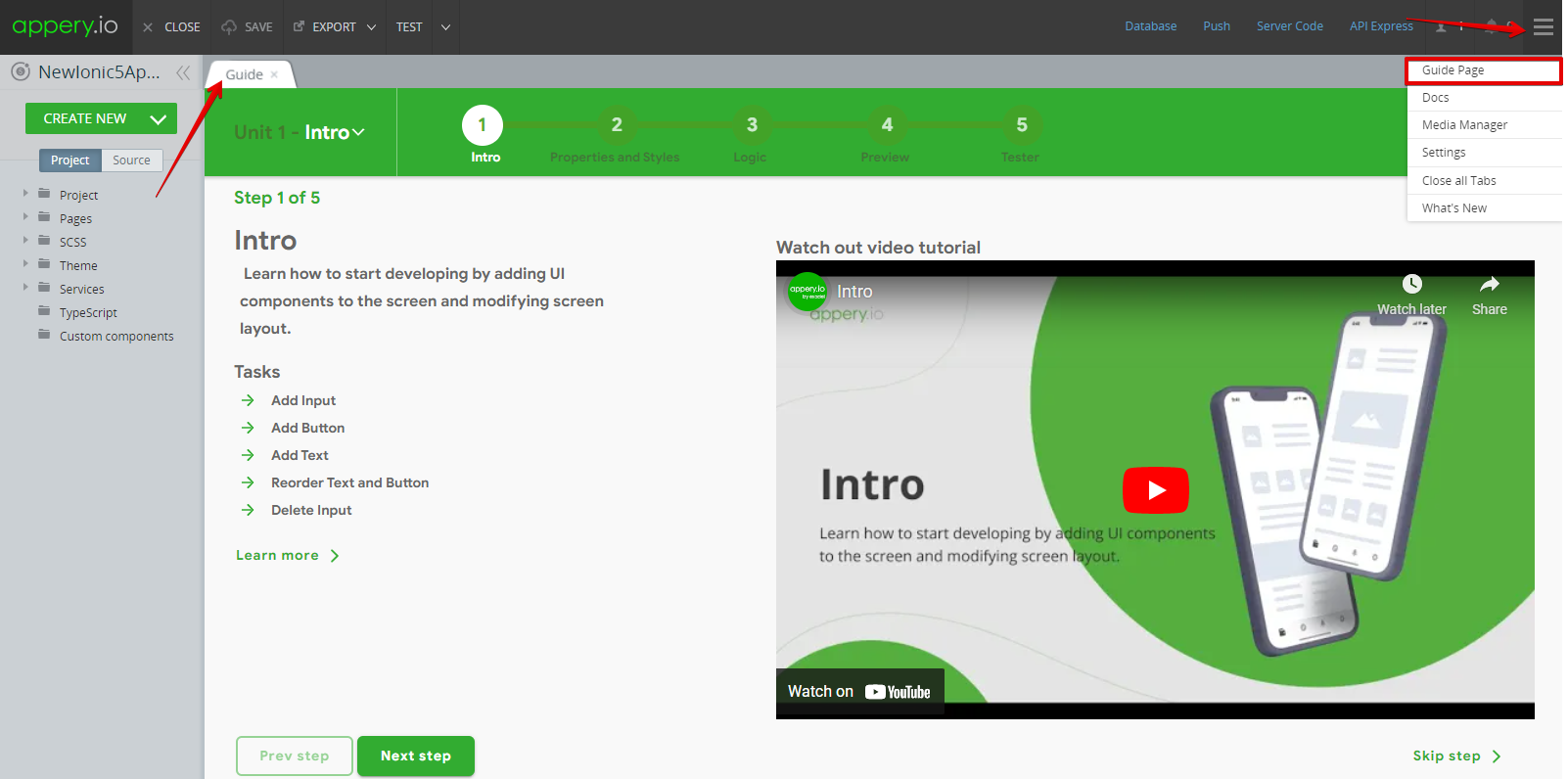Click the appery.io channel avatar on video

pyautogui.click(x=807, y=292)
